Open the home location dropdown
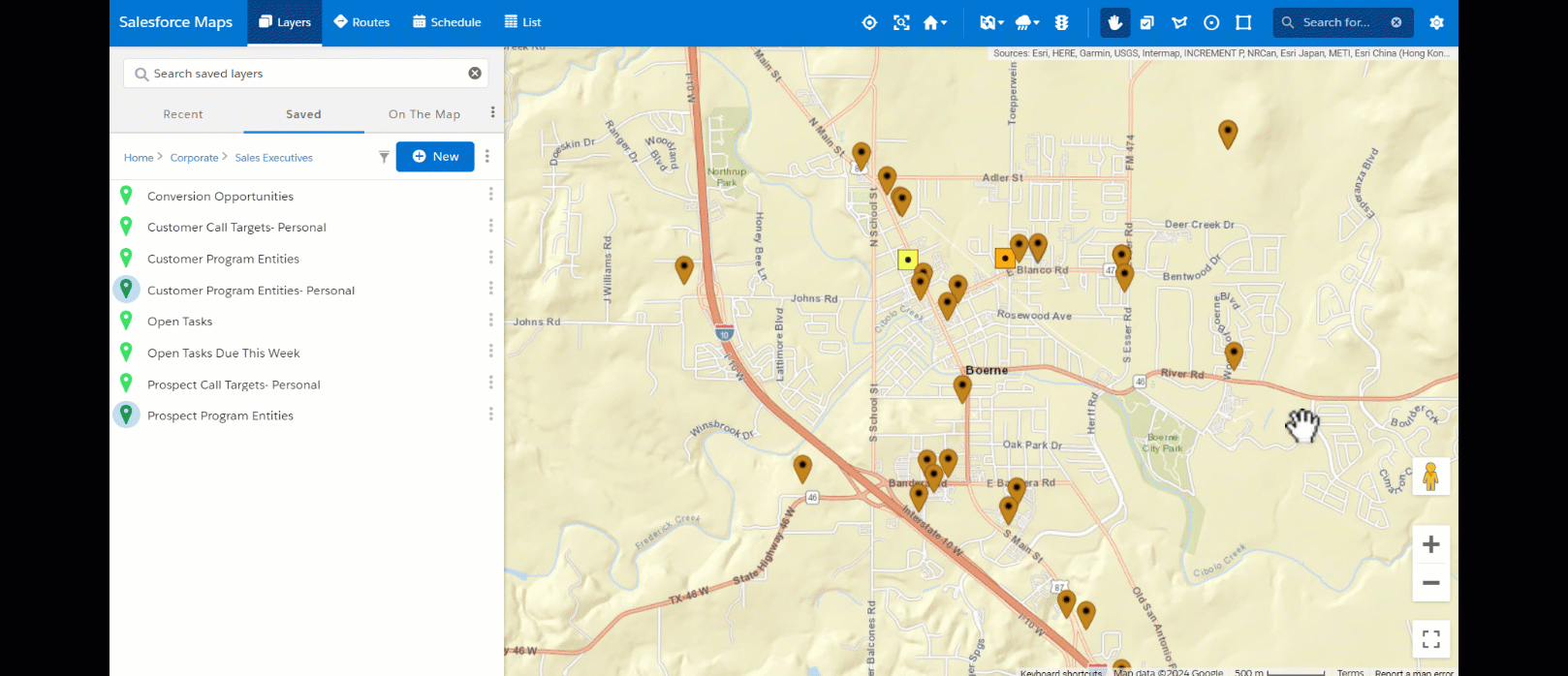The width and height of the screenshot is (1568, 676). coord(934,22)
